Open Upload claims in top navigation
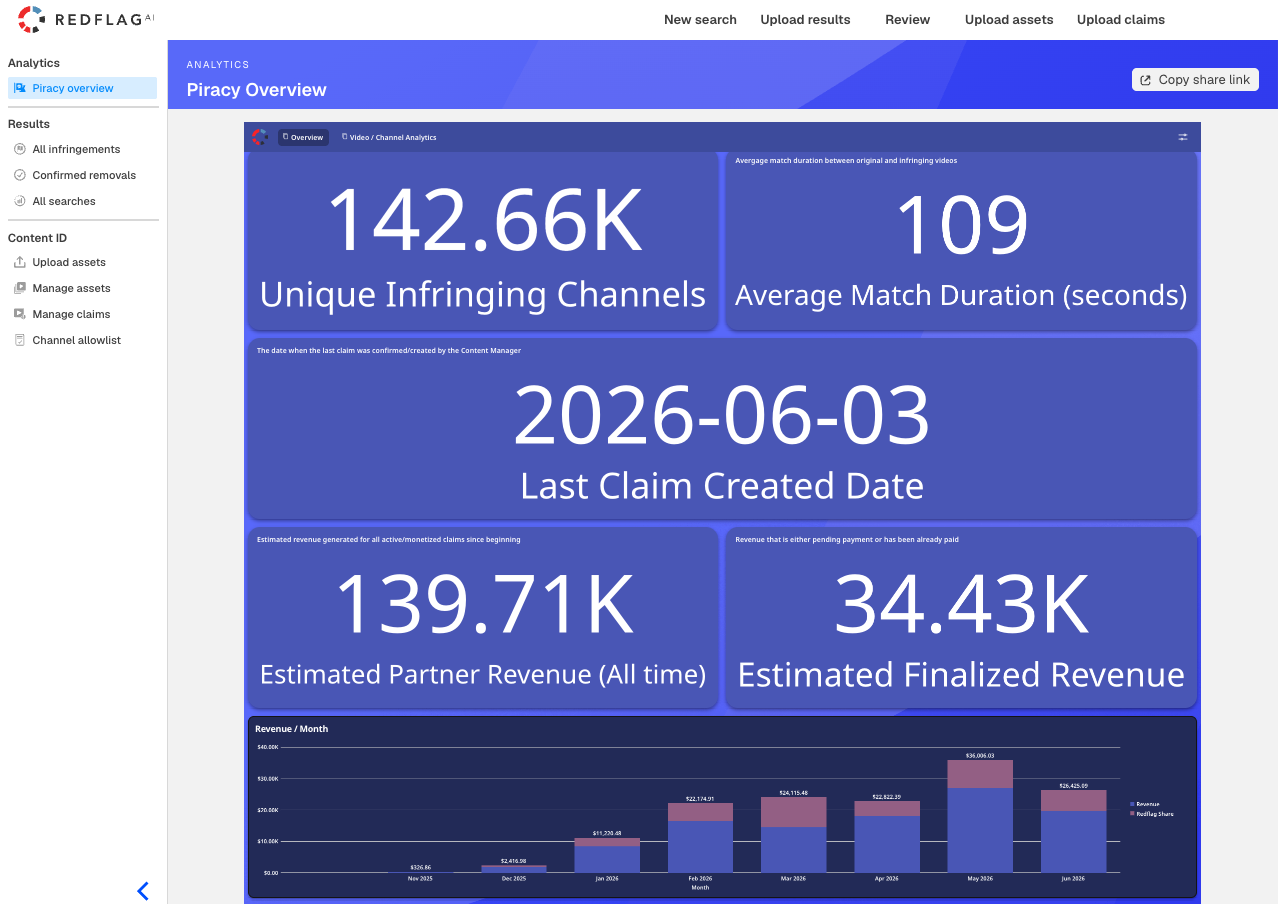 [x=1121, y=20]
